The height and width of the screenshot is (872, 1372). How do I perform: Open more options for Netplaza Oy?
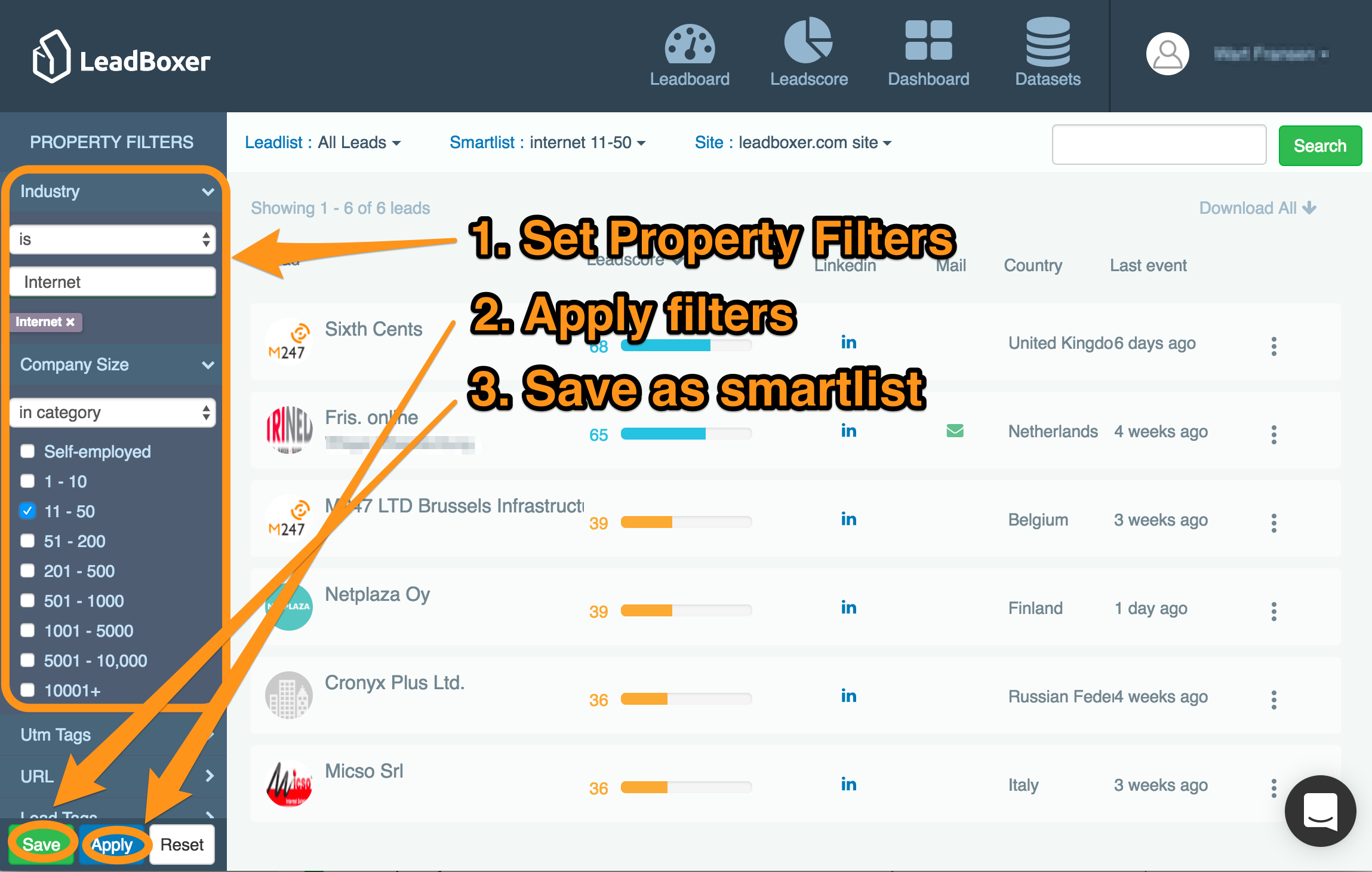1273,611
